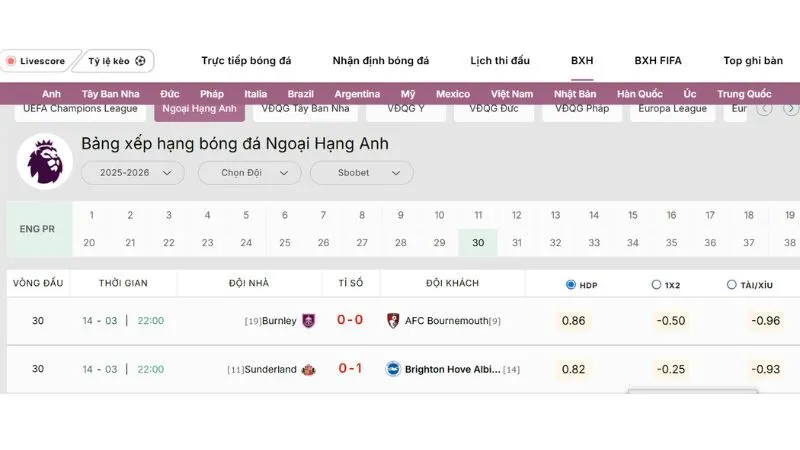The width and height of the screenshot is (800, 450).
Task: Select round 29 in the round grid
Action: click(439, 243)
